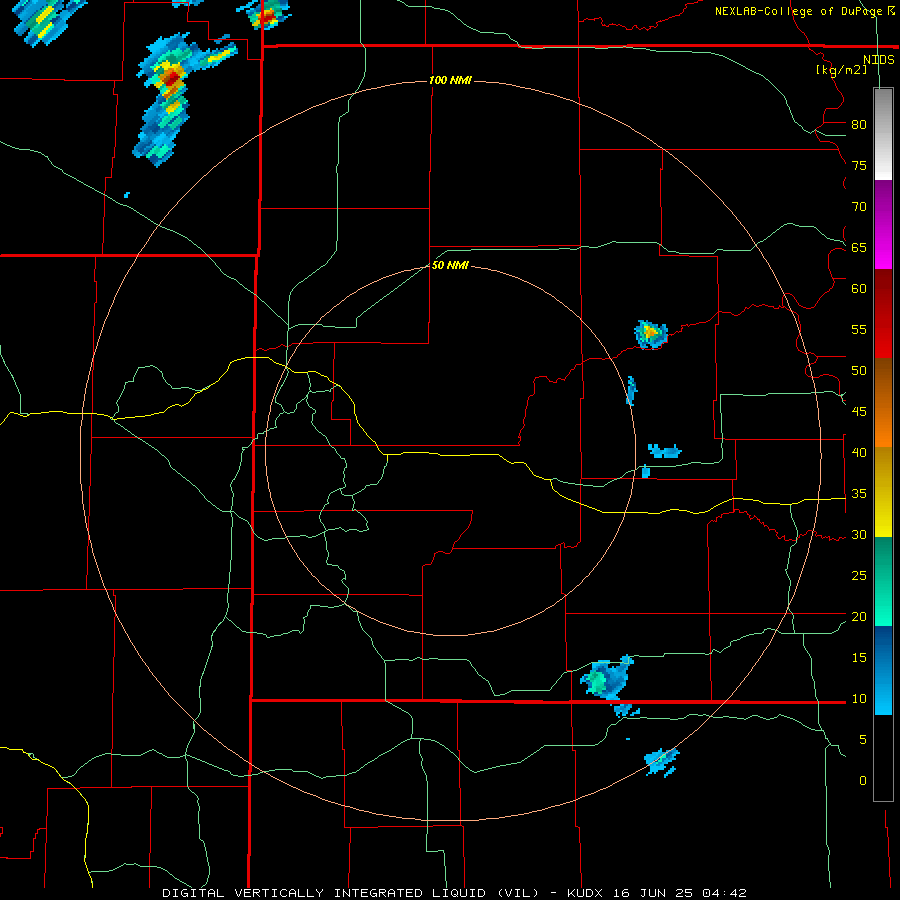The width and height of the screenshot is (900, 900).
Task: Click the storm echo at the top-left corner
Action: click(46, 20)
